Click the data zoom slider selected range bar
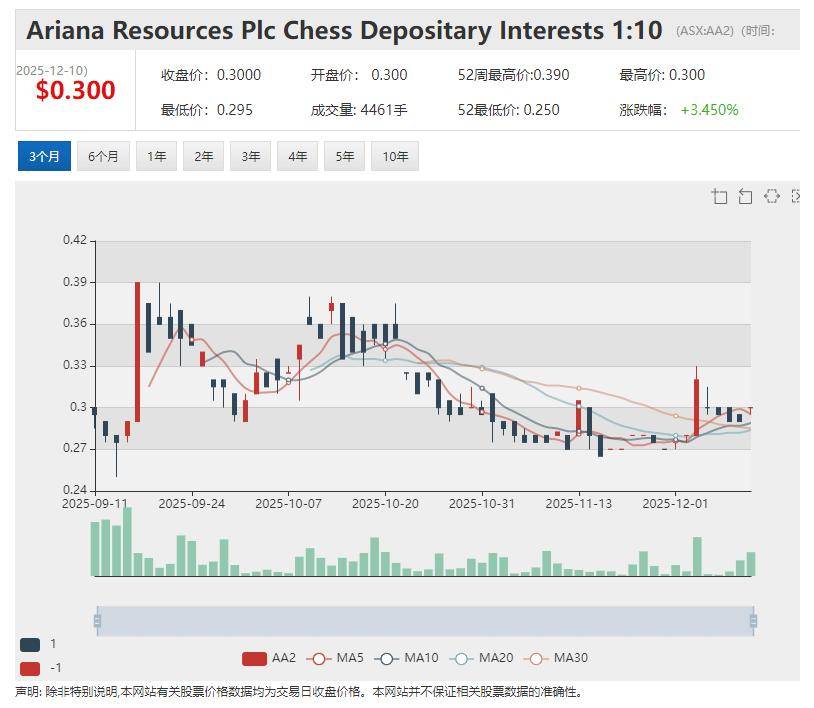The height and width of the screenshot is (708, 814). [425, 621]
